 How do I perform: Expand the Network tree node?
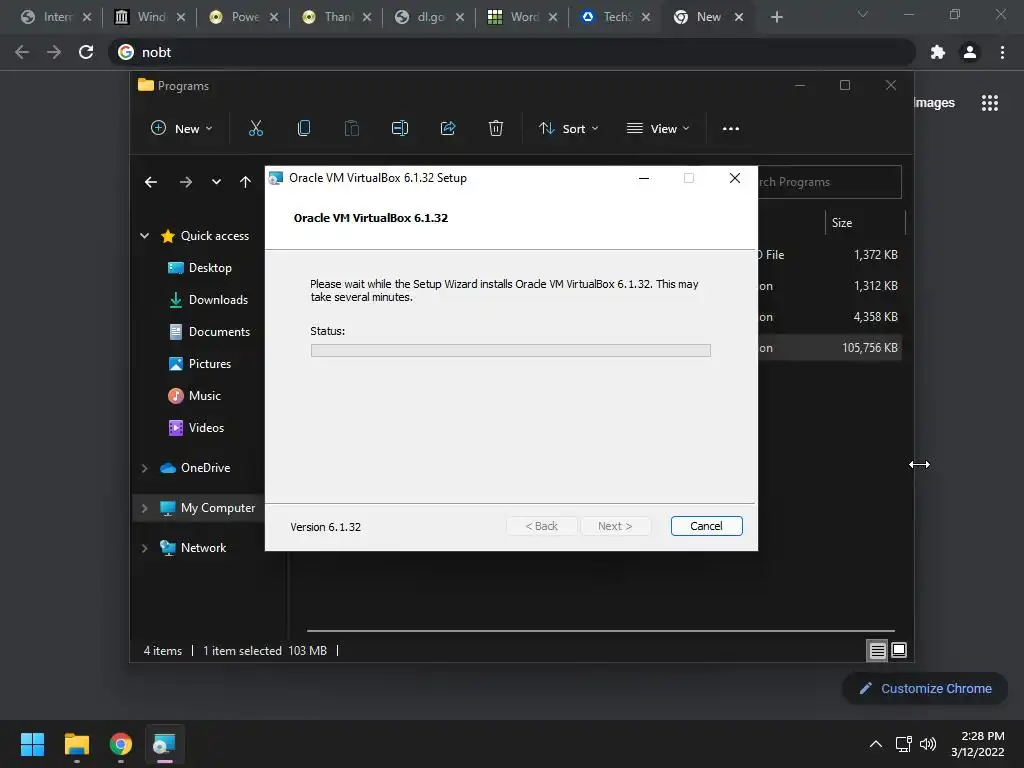[144, 549]
